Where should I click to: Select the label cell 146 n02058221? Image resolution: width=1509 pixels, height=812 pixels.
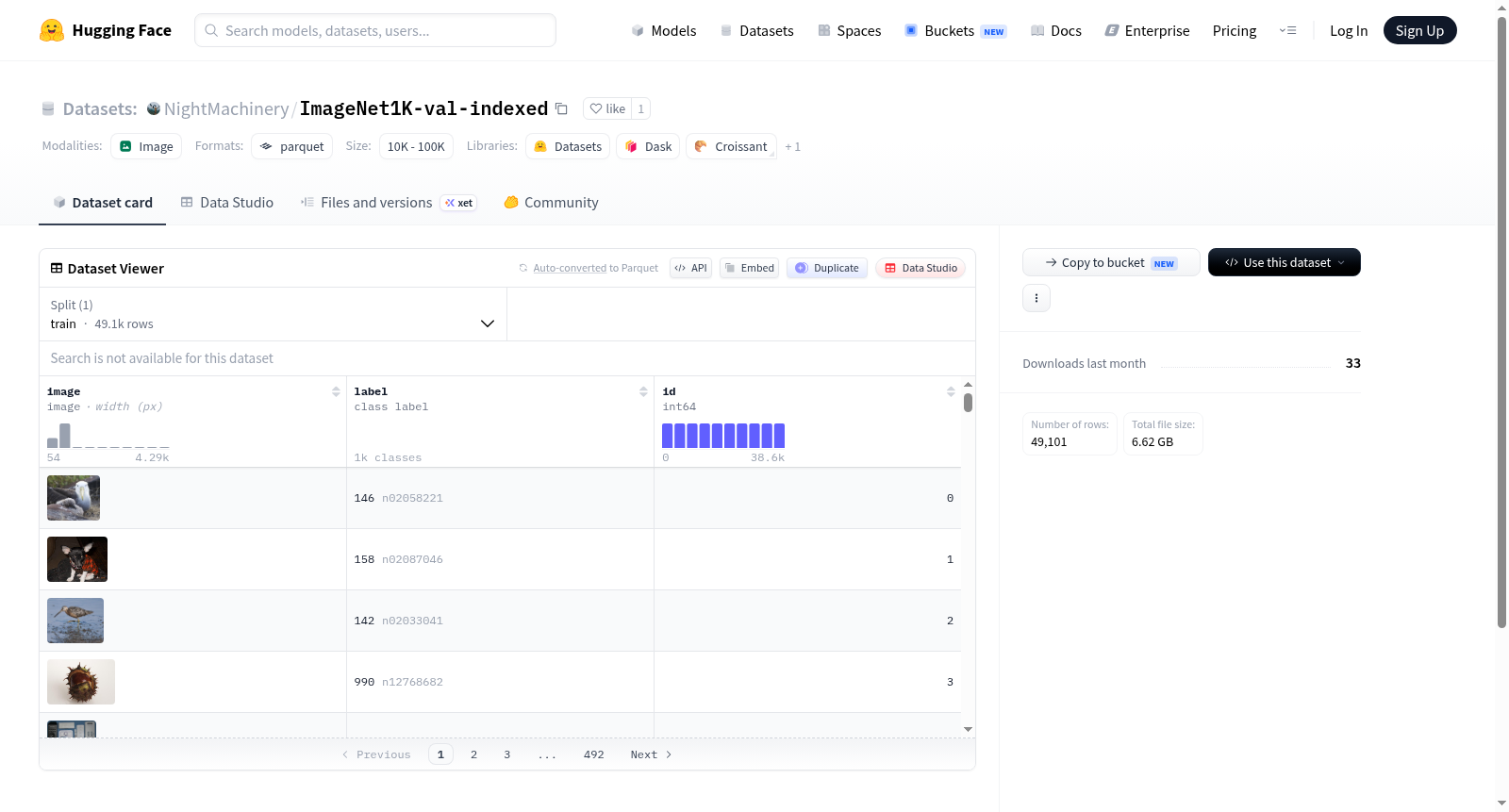click(500, 498)
